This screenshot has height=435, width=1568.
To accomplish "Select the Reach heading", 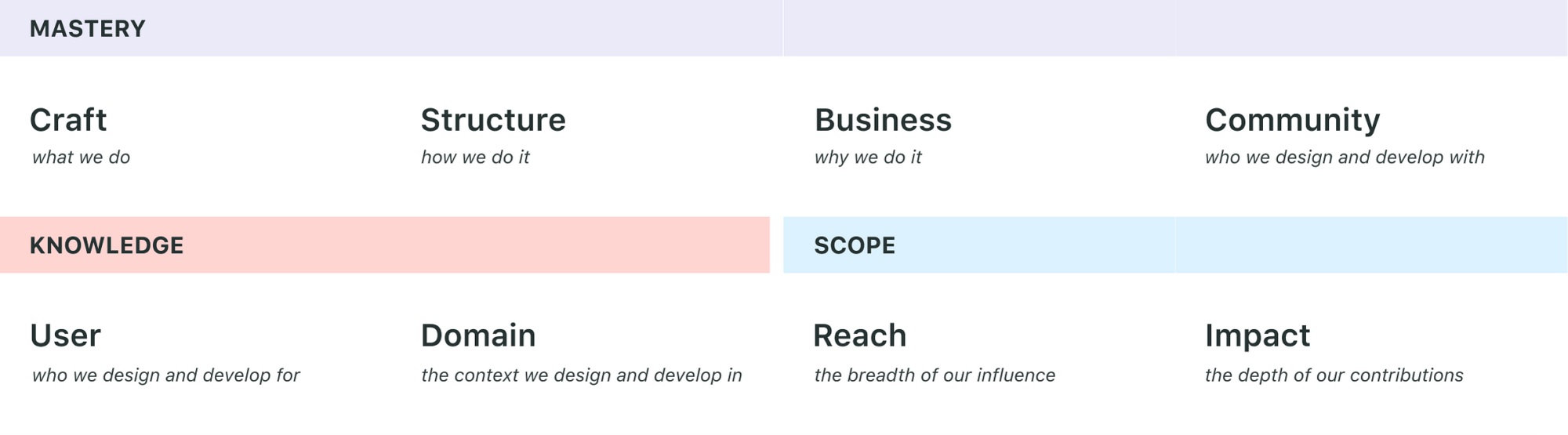I will point(860,335).
